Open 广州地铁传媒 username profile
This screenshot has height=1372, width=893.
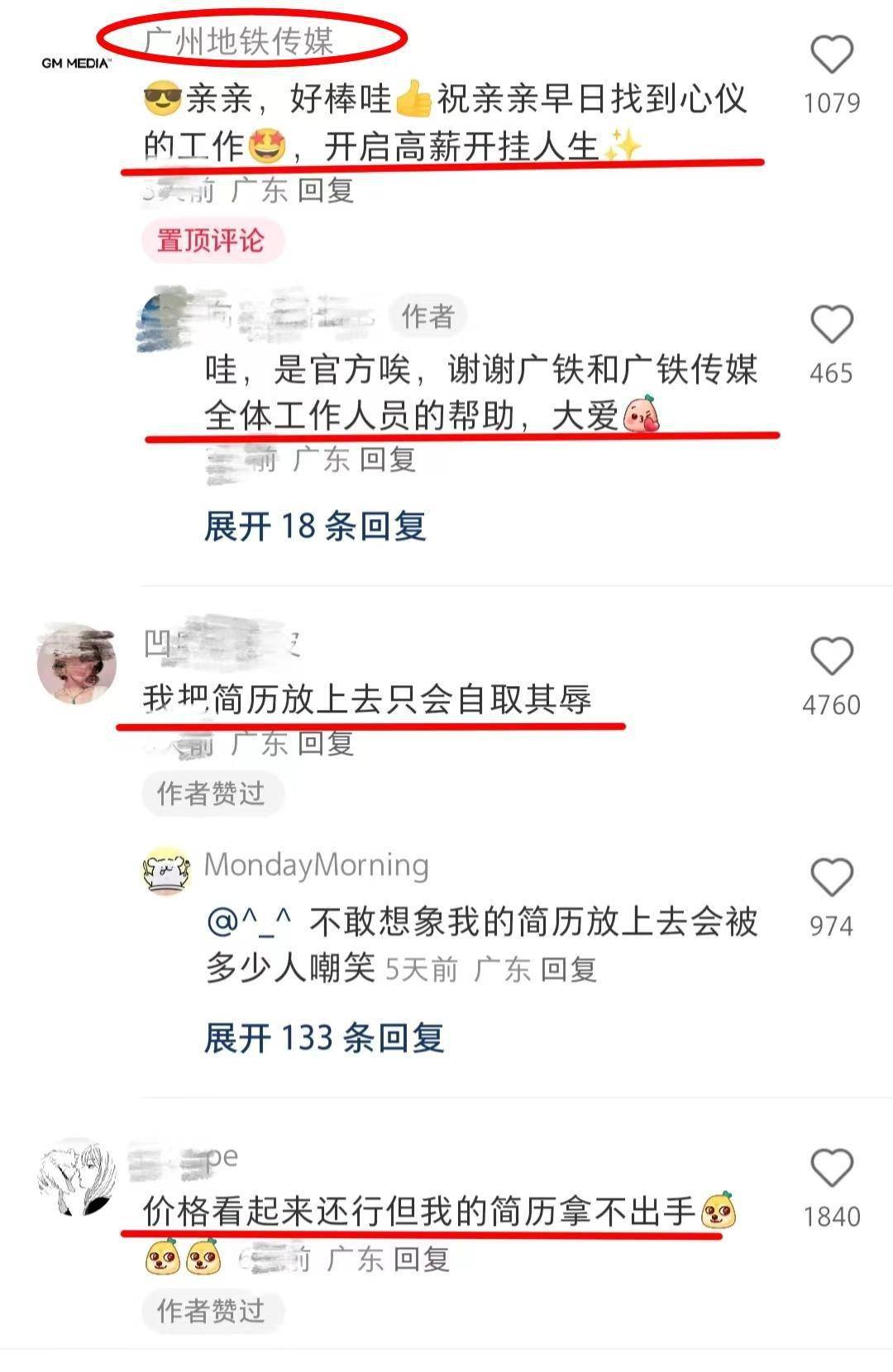pyautogui.click(x=238, y=40)
